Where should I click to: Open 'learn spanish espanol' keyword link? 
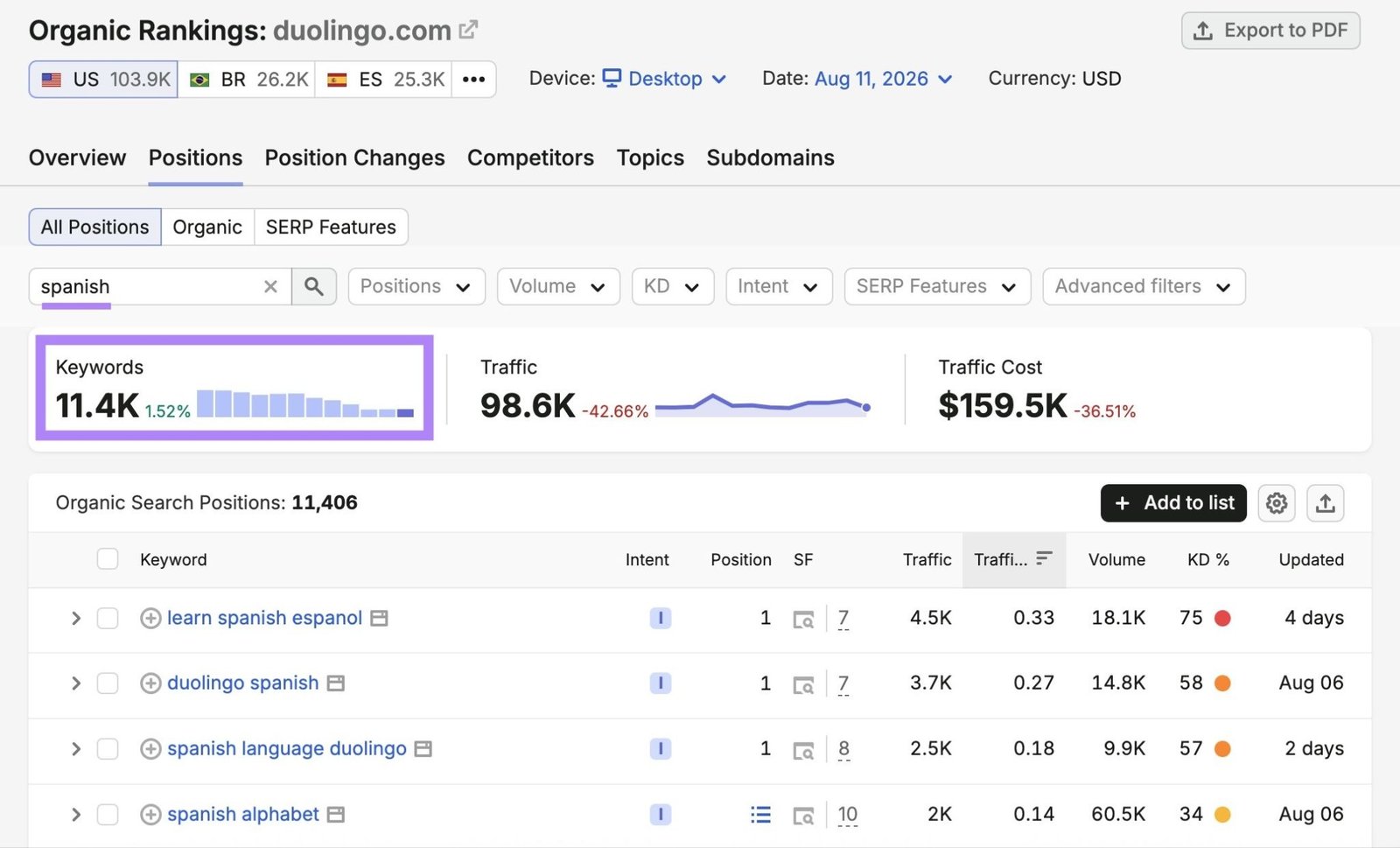click(x=264, y=618)
